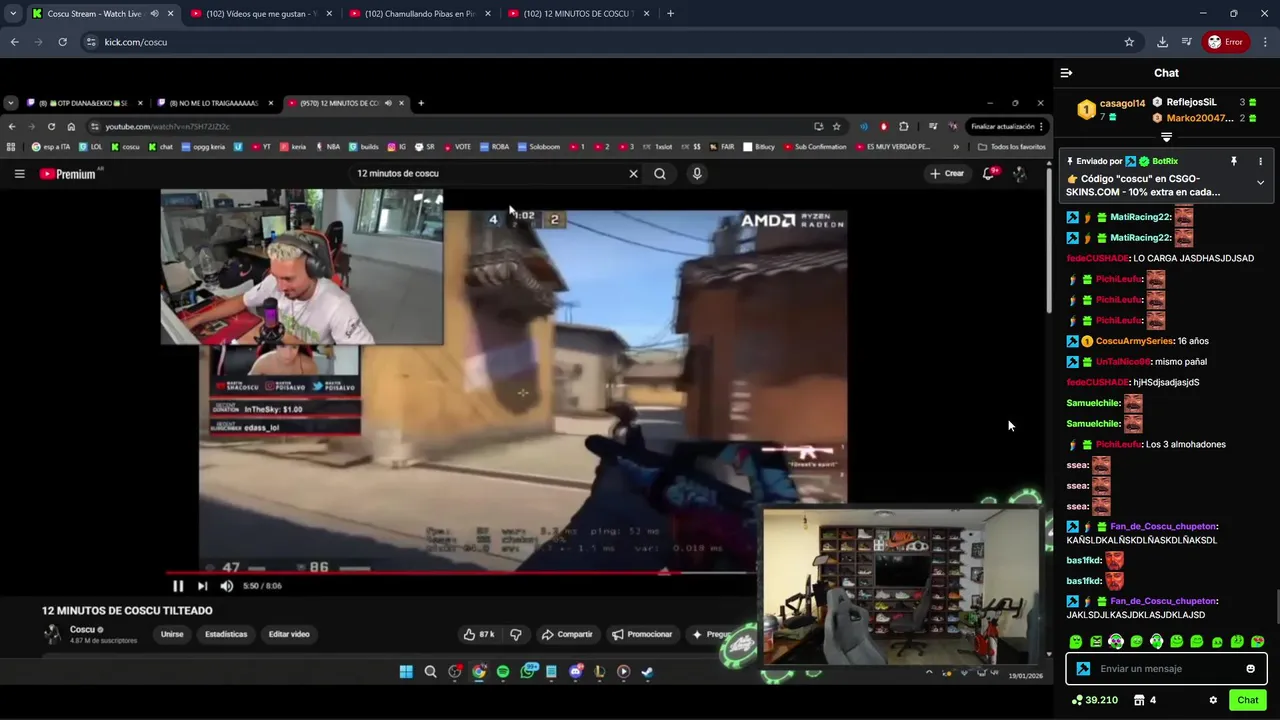This screenshot has width=1280, height=720.
Task: Start voice search microphone in stream
Action: point(697,174)
